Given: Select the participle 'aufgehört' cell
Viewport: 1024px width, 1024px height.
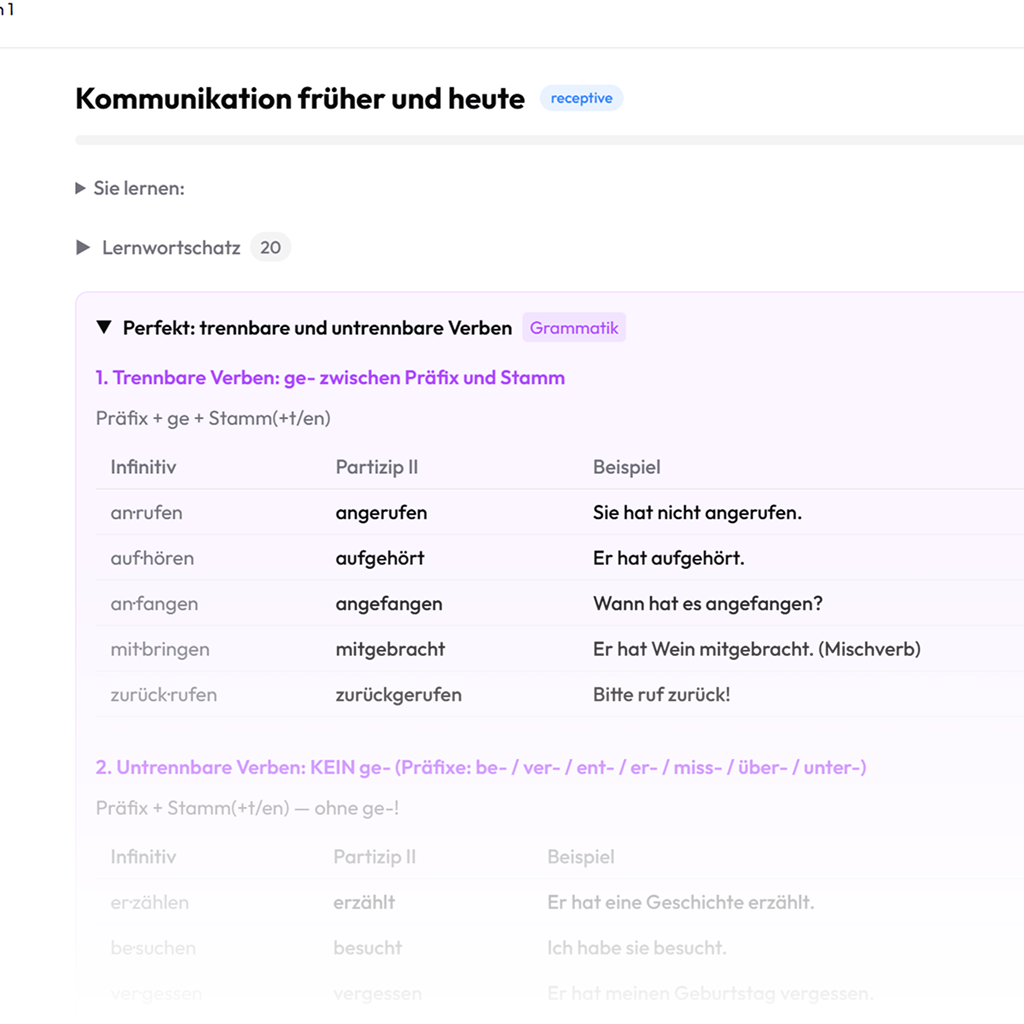Looking at the screenshot, I should click(380, 558).
